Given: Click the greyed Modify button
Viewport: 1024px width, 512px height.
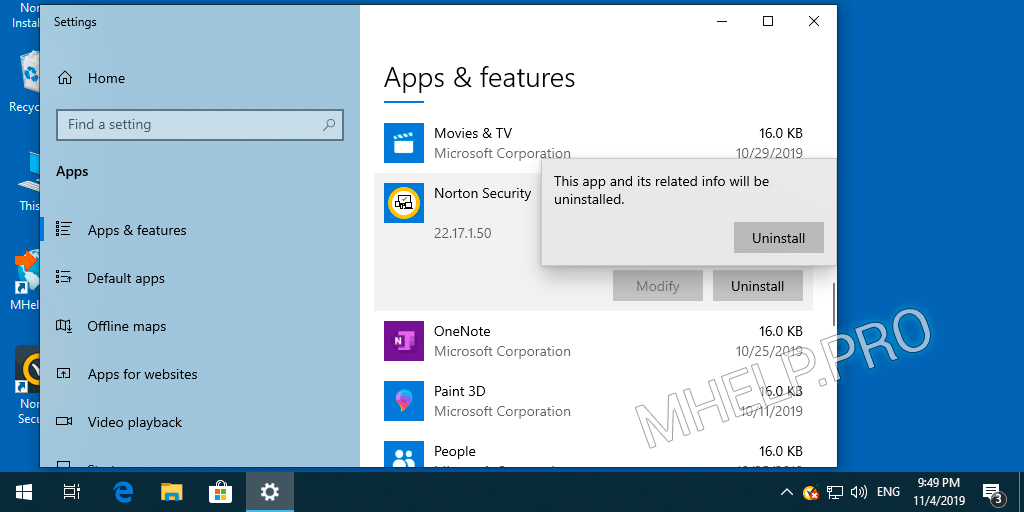Looking at the screenshot, I should pyautogui.click(x=658, y=286).
